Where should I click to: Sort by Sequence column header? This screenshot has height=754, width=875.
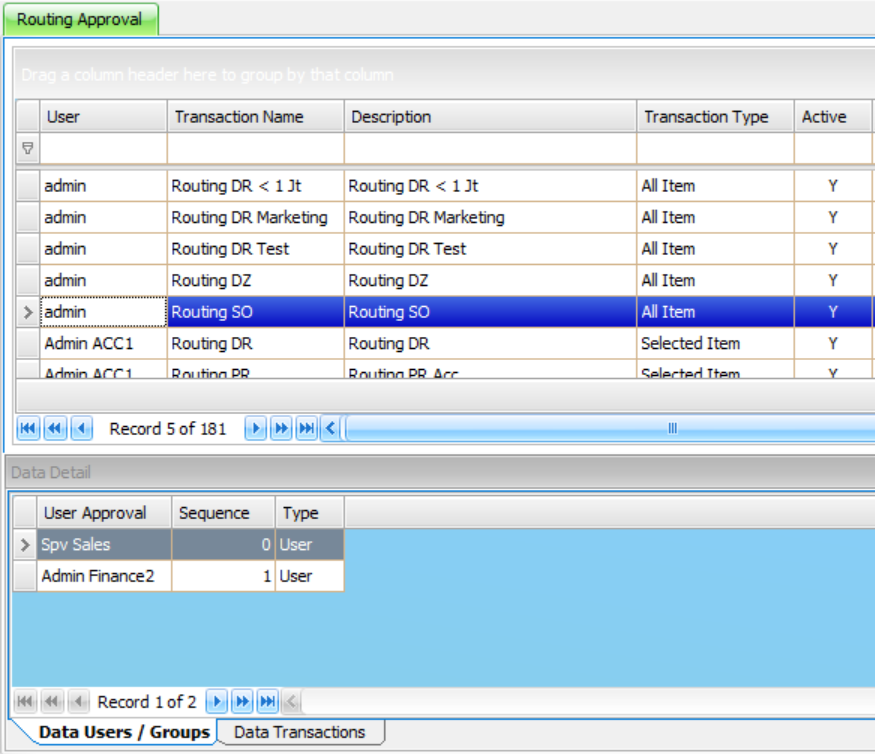223,512
